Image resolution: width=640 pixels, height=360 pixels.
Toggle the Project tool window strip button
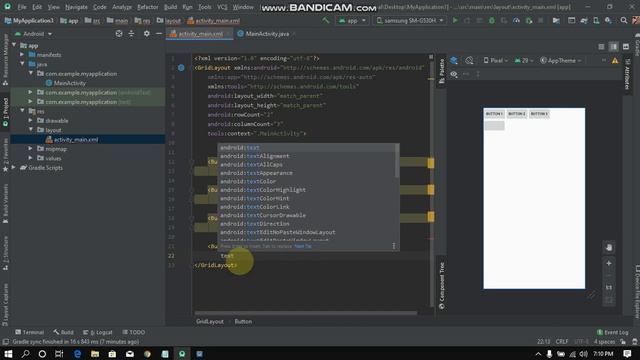pos(5,113)
